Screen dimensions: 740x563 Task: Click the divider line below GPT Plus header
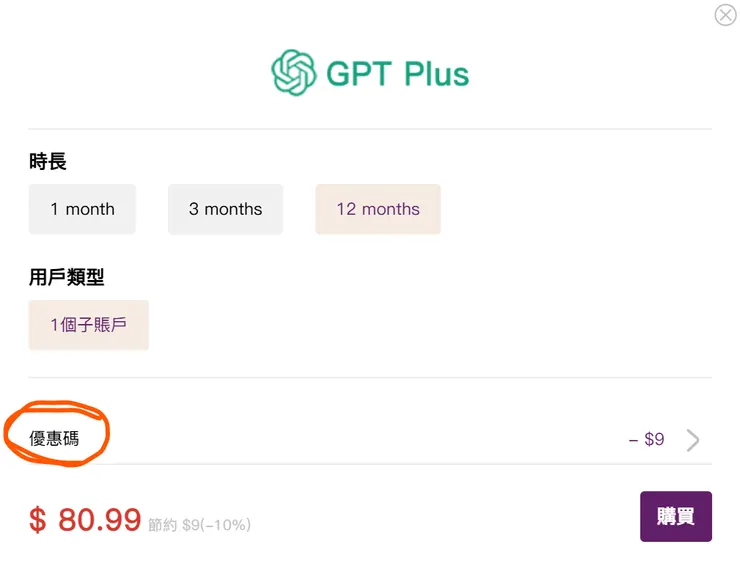pos(370,129)
